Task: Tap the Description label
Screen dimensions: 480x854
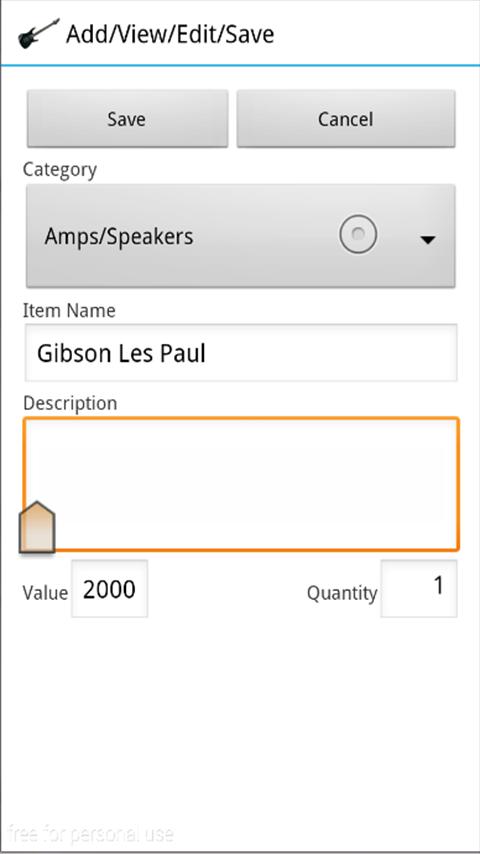Action: pos(70,404)
